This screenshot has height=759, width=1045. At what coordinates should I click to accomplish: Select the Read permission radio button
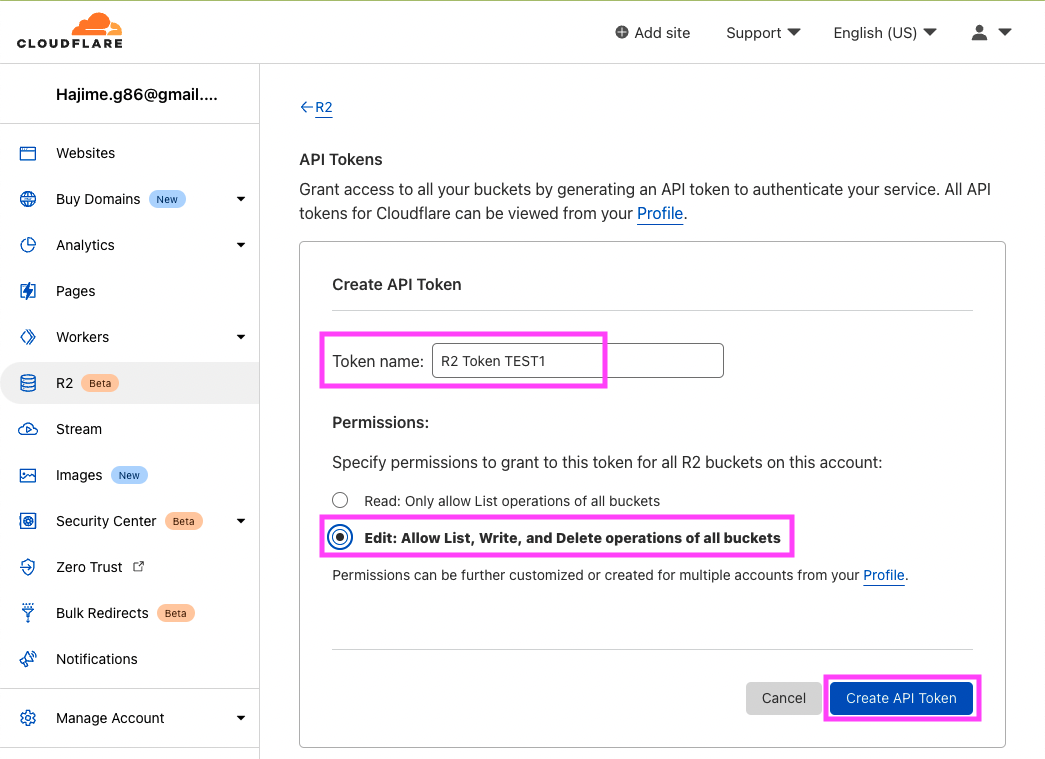pos(340,499)
